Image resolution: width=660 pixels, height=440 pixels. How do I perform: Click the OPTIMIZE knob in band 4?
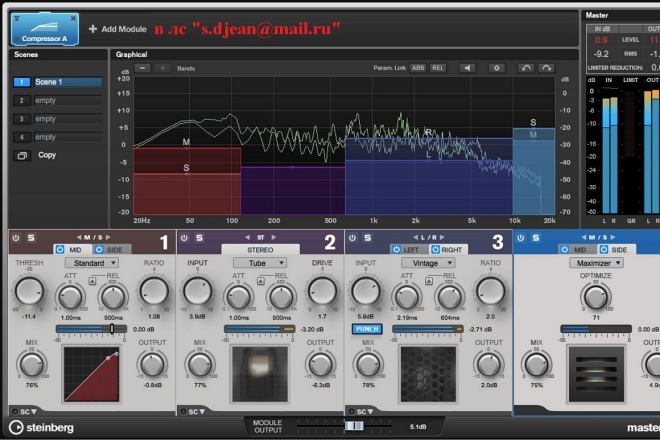tap(596, 297)
